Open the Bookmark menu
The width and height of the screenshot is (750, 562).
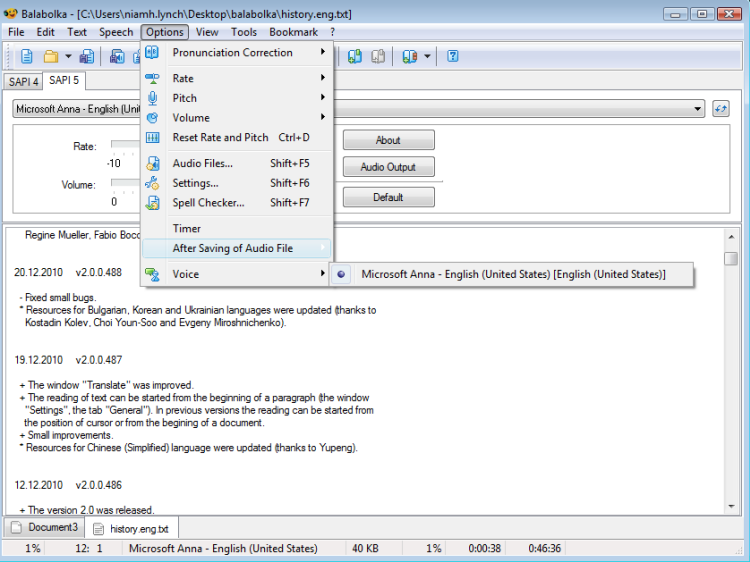293,32
